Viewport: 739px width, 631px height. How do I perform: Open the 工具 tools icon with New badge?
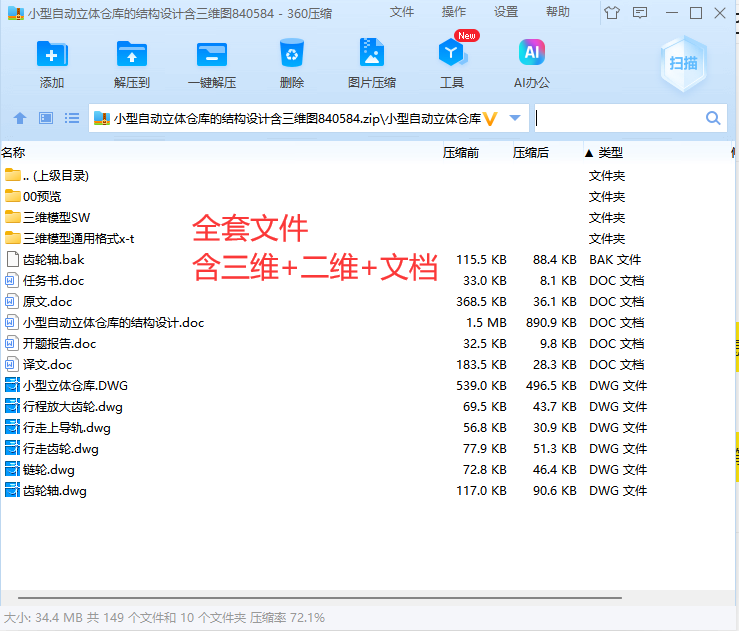pyautogui.click(x=452, y=52)
